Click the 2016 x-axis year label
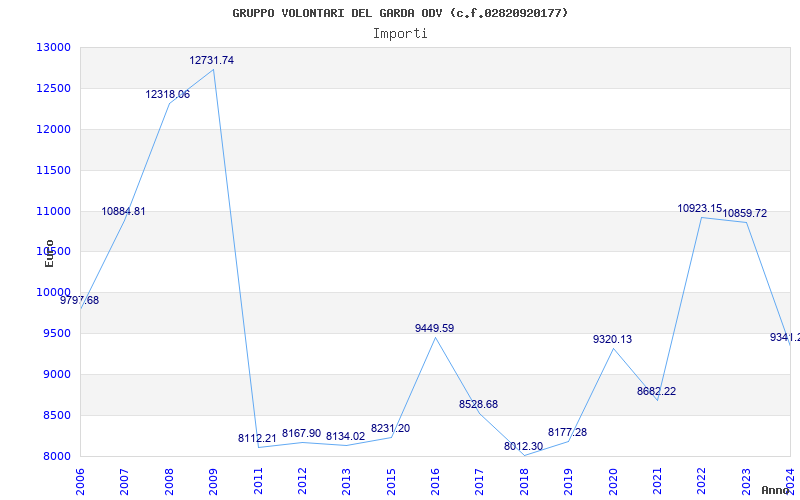 435,481
